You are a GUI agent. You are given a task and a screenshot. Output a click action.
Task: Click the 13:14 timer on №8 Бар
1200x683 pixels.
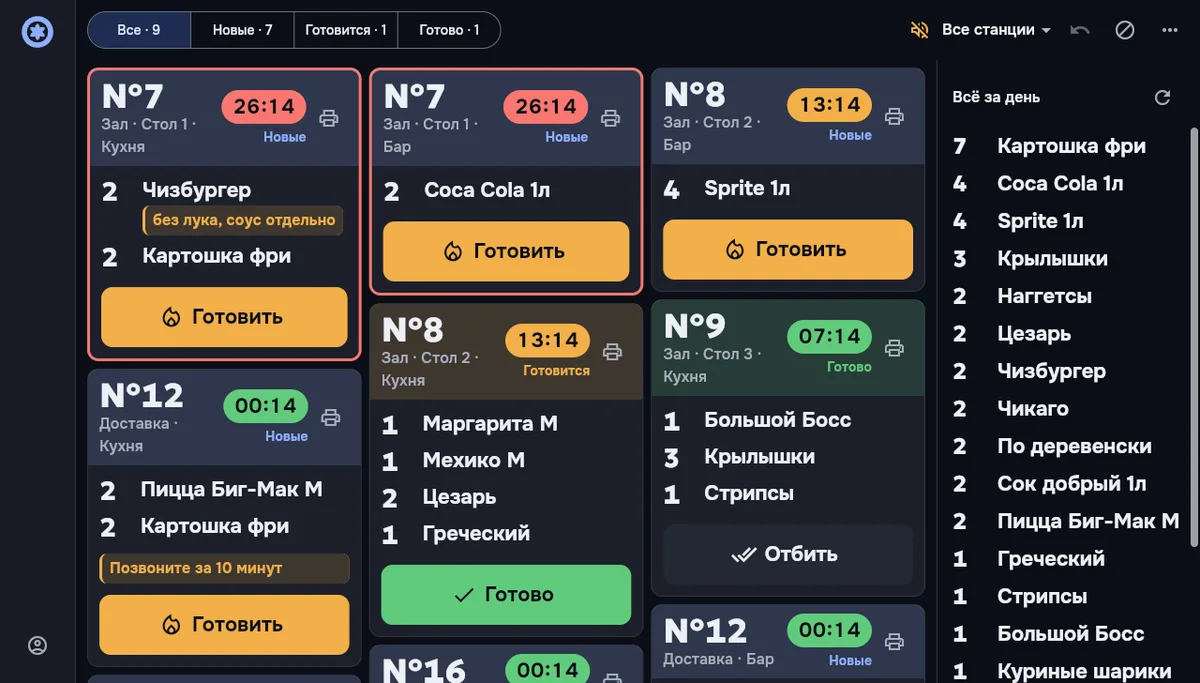point(830,105)
